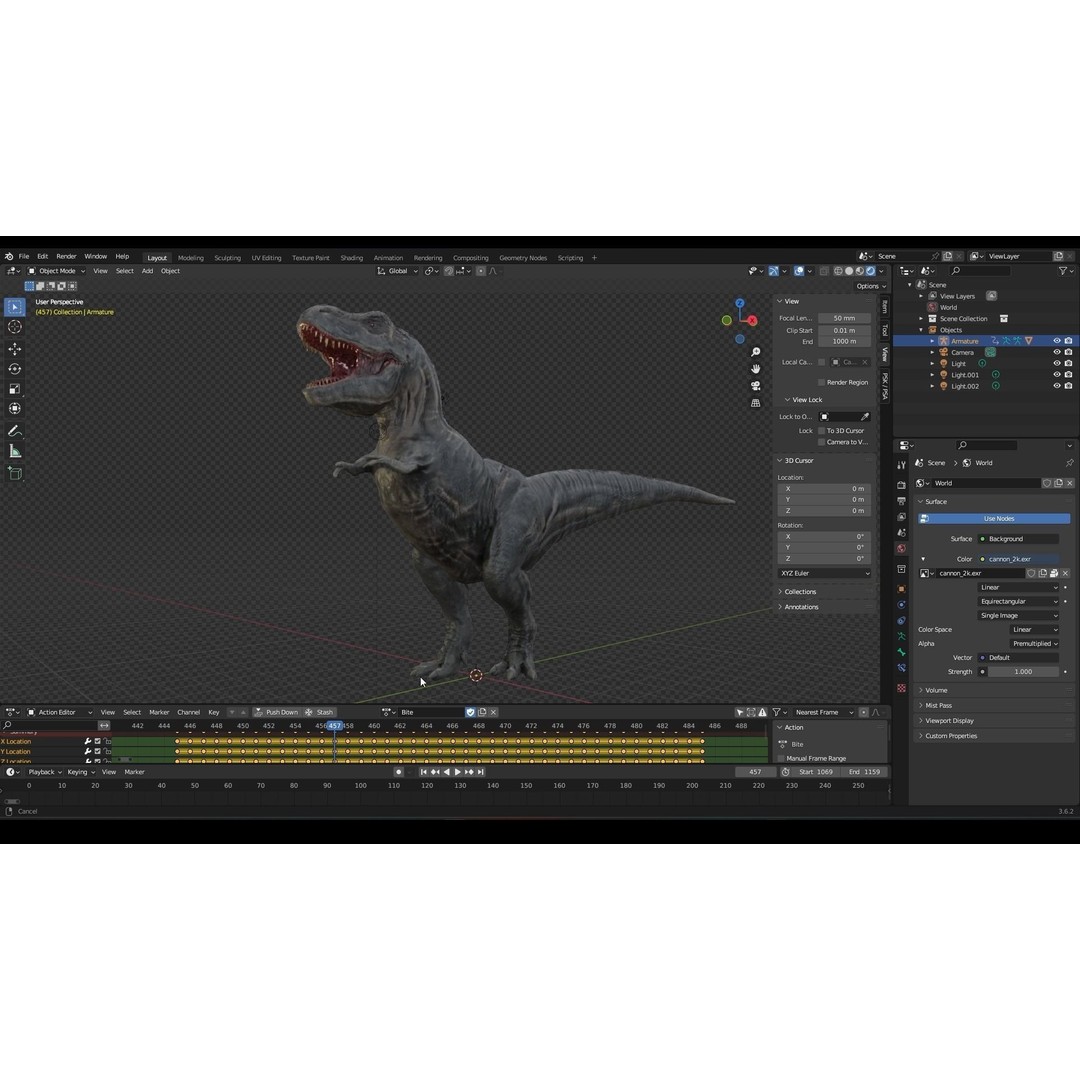Switch to rendered viewport shading
This screenshot has height=1080, width=1080.
871,271
